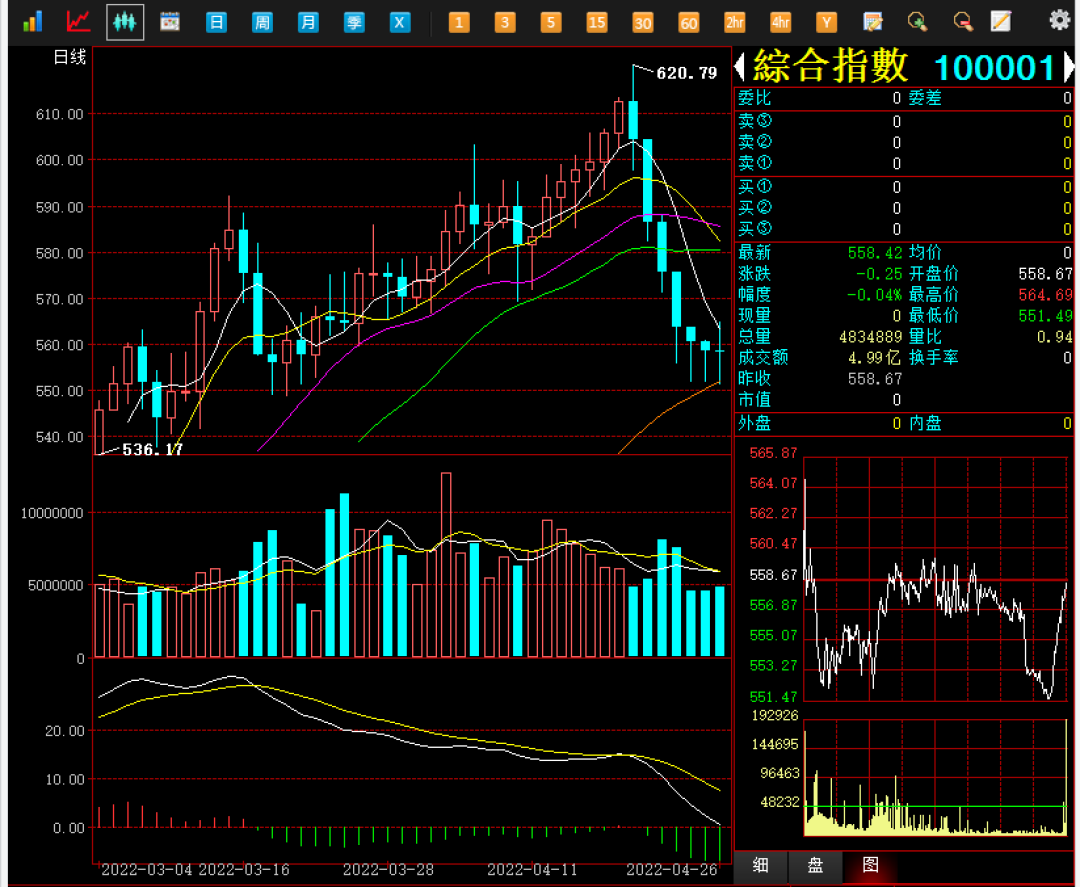The height and width of the screenshot is (887, 1080).
Task: Select the 15-minute interval icon
Action: click(x=596, y=22)
